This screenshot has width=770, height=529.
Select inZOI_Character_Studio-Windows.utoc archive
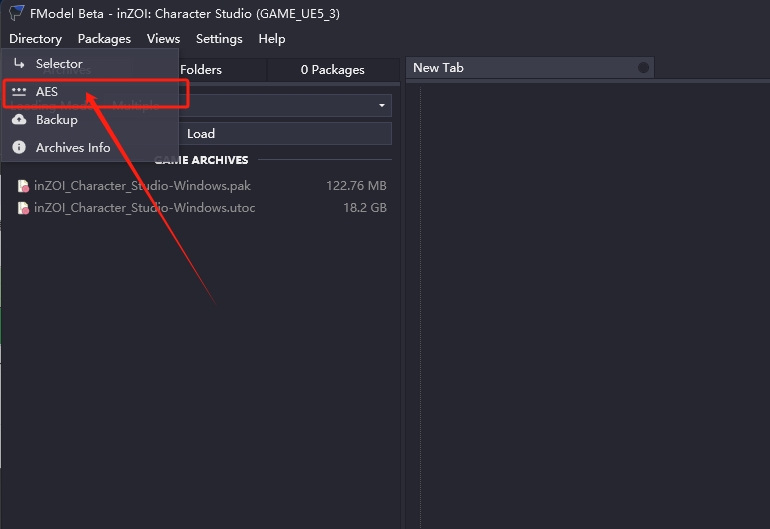[x=201, y=208]
